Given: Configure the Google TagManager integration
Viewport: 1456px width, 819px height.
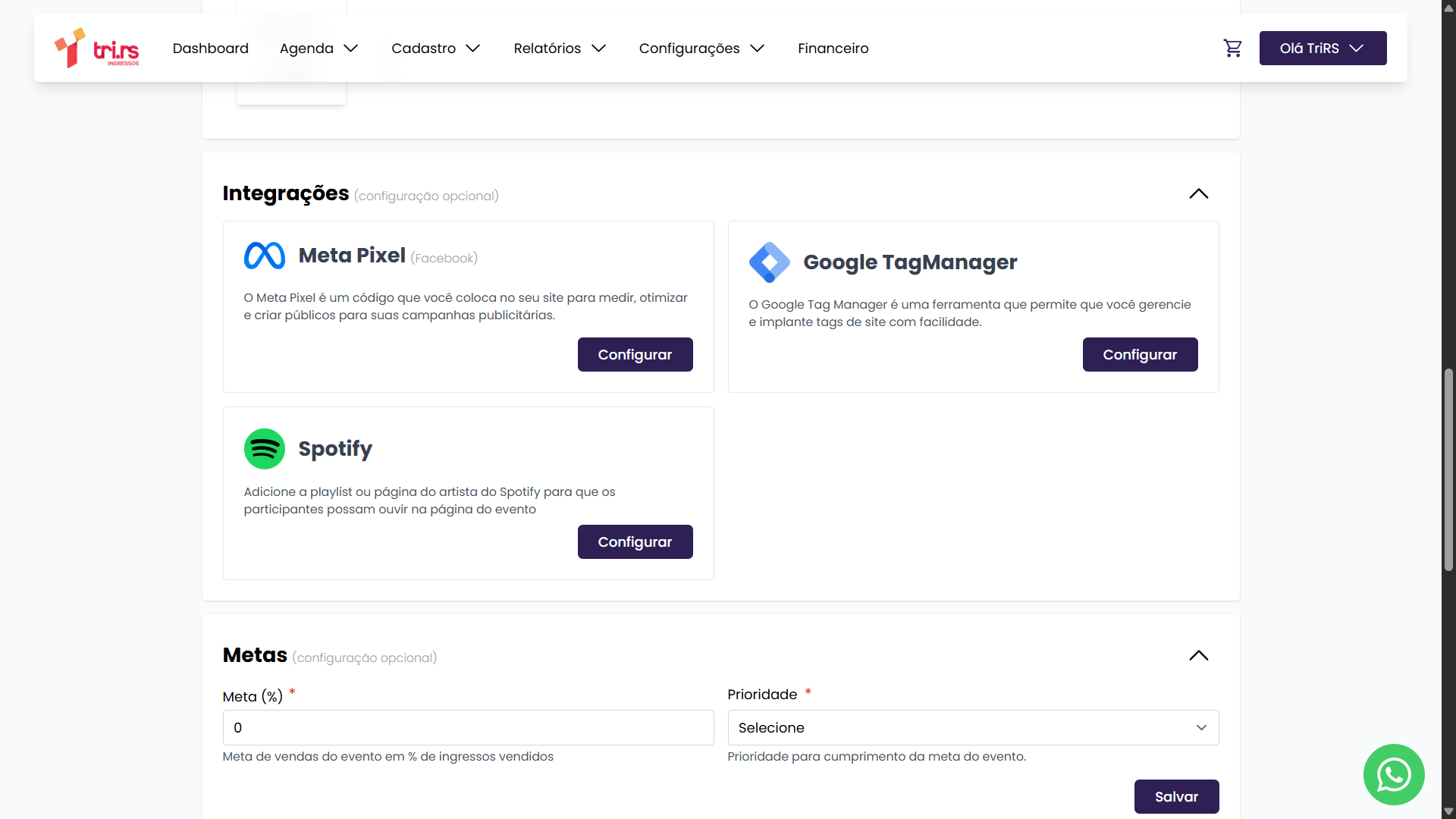Looking at the screenshot, I should [1139, 355].
